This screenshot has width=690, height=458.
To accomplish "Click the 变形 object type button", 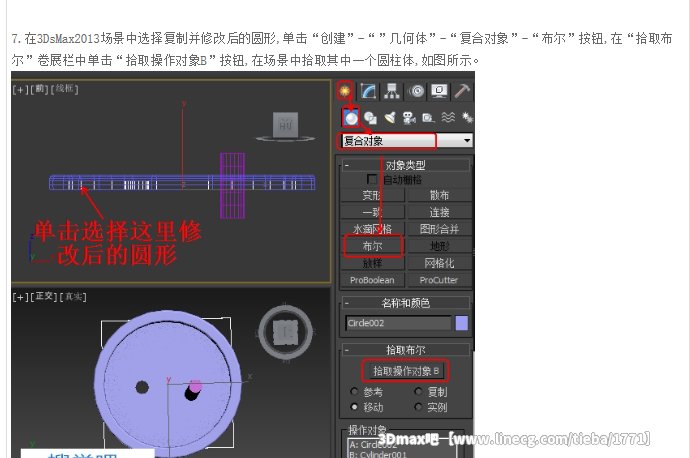I will 372,195.
